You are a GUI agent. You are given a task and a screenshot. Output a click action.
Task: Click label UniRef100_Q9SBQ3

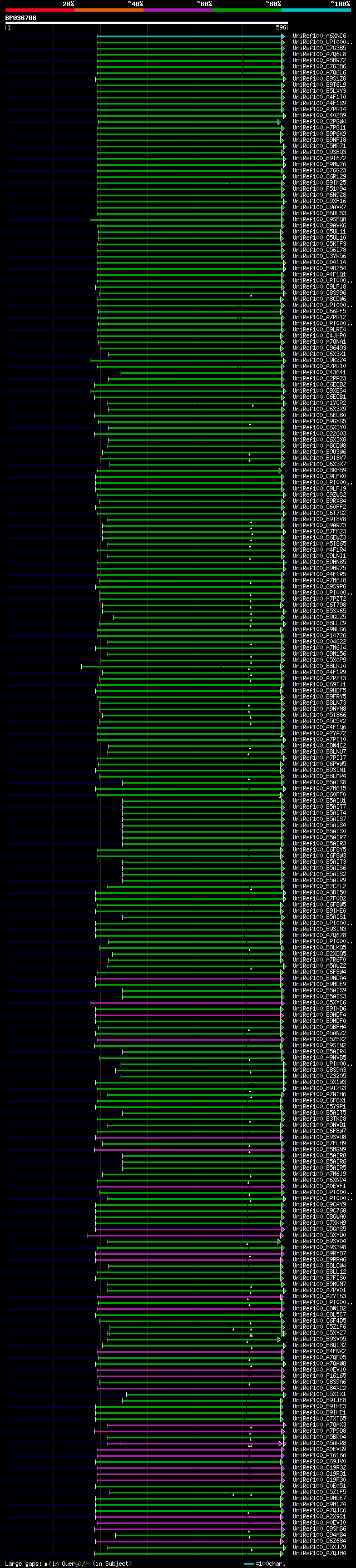[319, 152]
